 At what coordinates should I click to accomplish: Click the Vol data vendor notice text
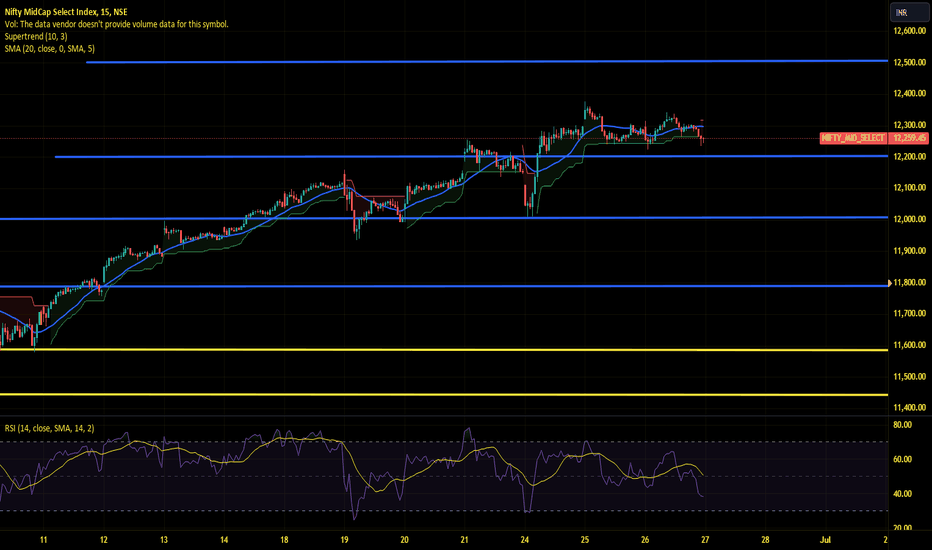tap(116, 24)
